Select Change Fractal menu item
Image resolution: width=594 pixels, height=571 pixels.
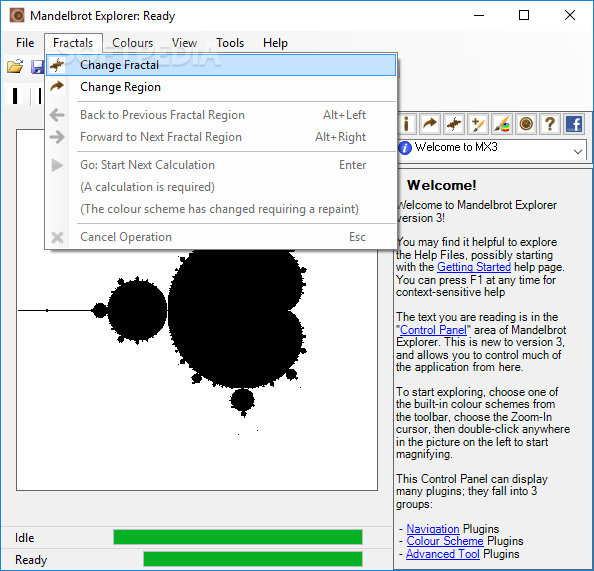[x=221, y=65]
